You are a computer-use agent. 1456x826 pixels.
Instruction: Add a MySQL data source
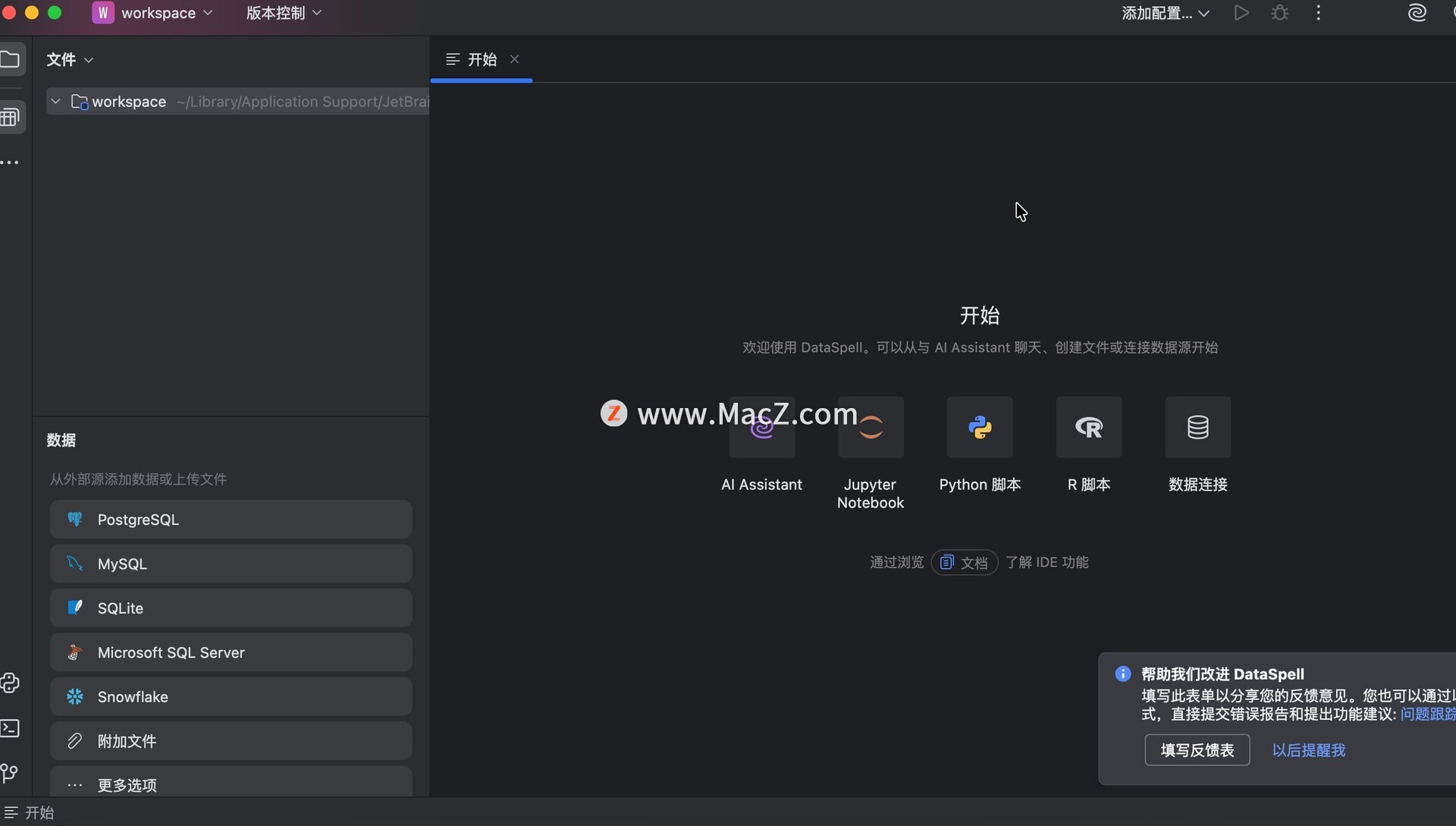pos(231,564)
